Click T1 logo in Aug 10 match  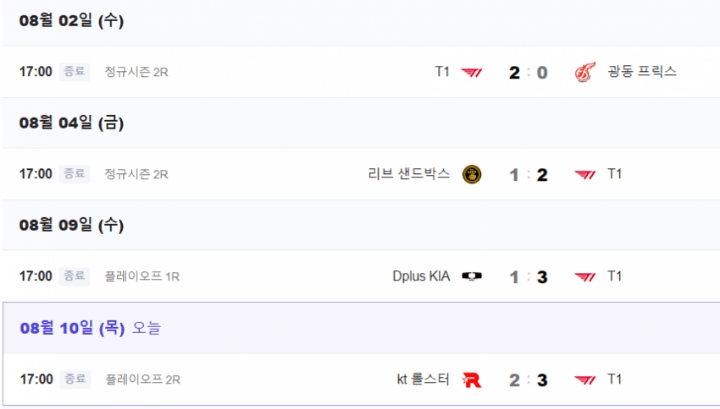pyautogui.click(x=585, y=379)
